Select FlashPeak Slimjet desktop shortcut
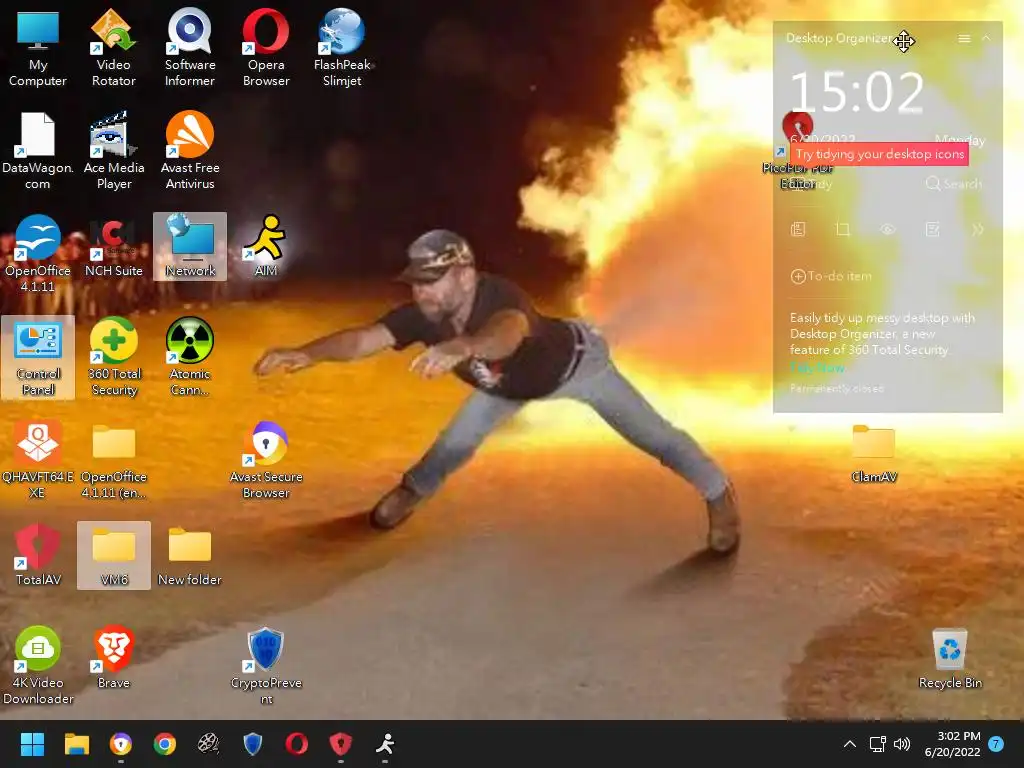The image size is (1024, 768). [342, 47]
